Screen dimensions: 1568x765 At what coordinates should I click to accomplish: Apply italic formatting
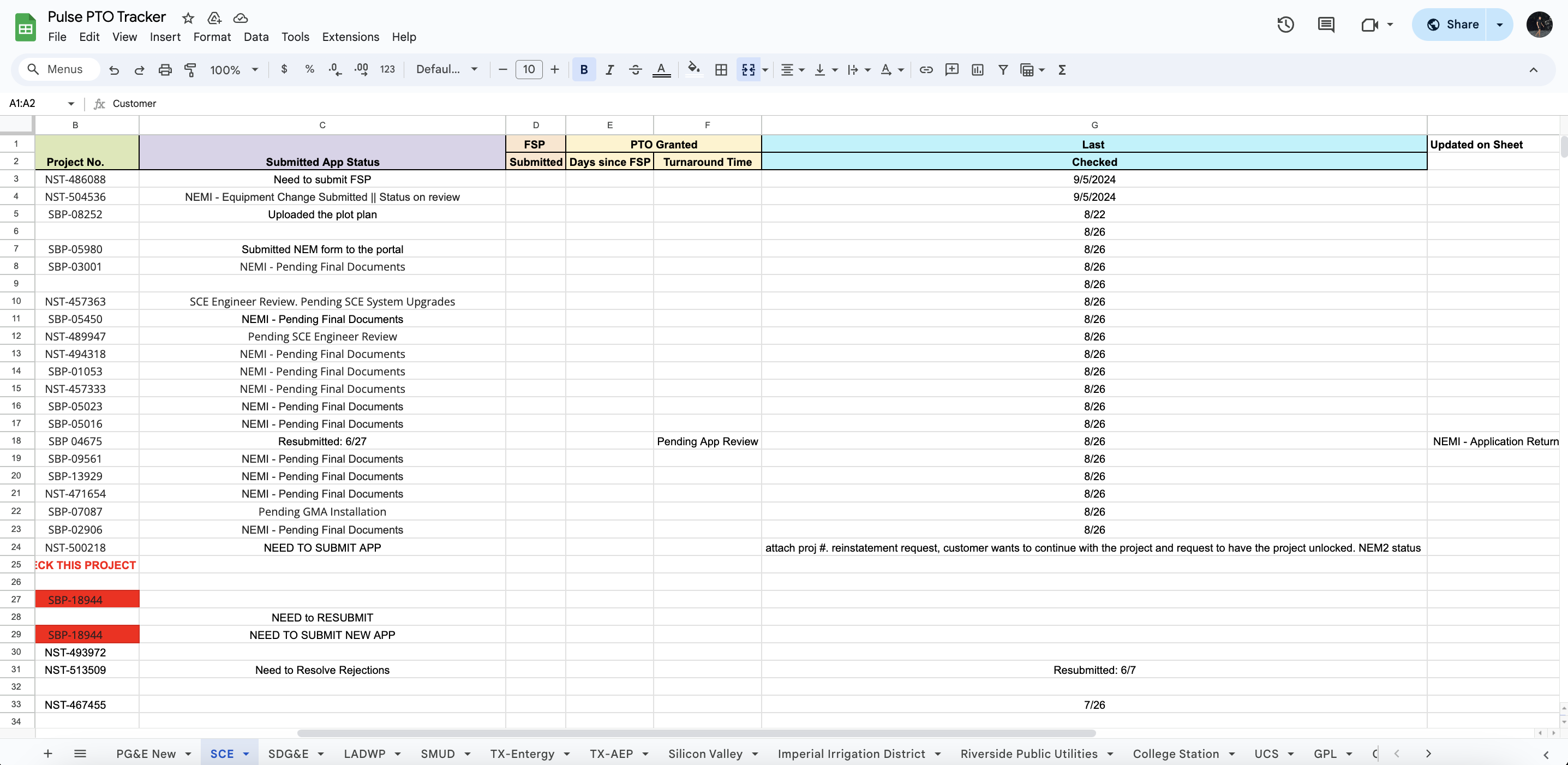[x=609, y=70]
